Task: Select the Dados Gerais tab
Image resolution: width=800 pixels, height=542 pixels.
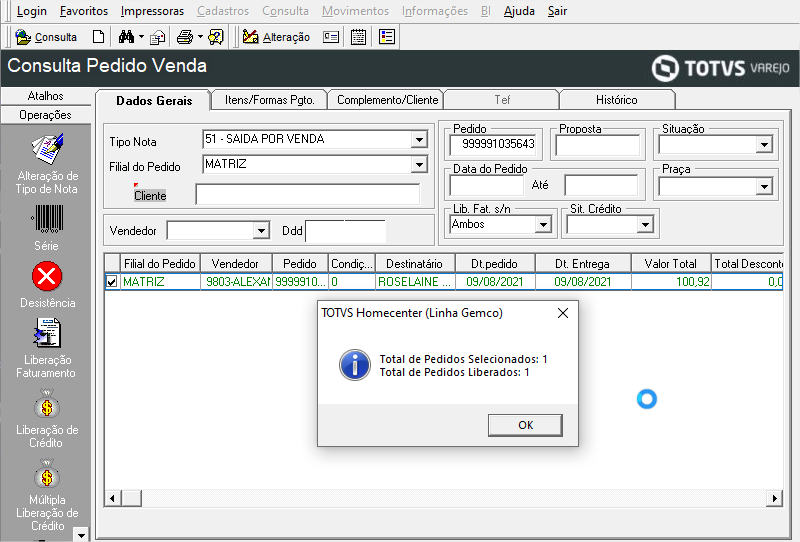Action: (154, 101)
